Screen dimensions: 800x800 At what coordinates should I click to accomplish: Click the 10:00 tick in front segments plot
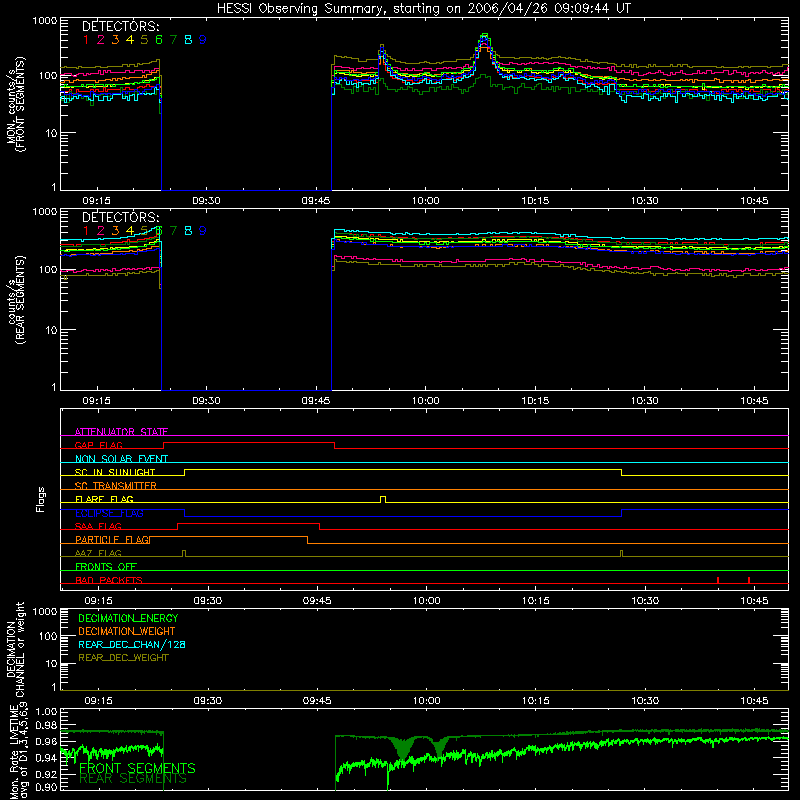[426, 201]
